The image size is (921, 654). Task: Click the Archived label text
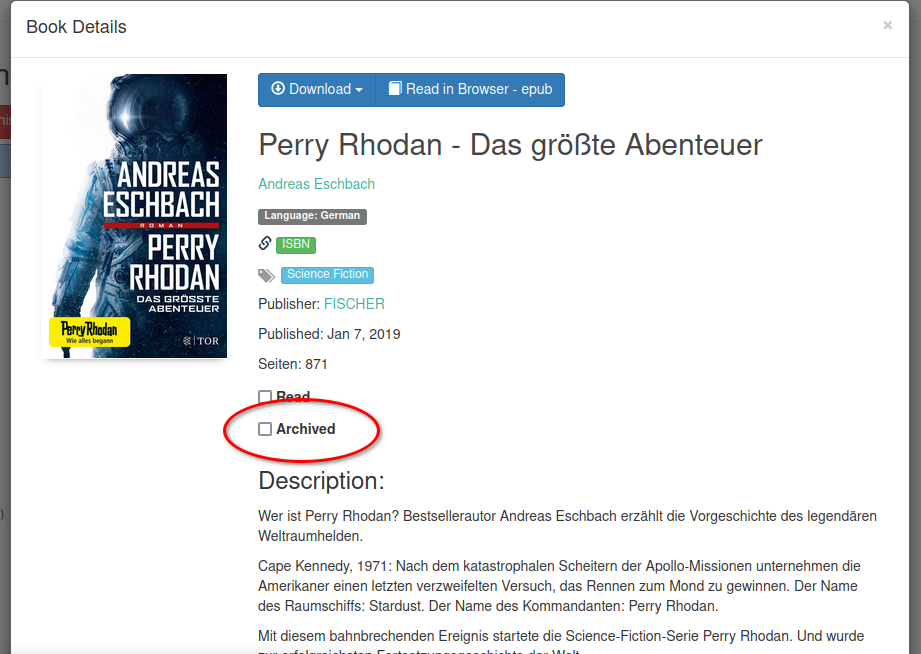point(305,429)
